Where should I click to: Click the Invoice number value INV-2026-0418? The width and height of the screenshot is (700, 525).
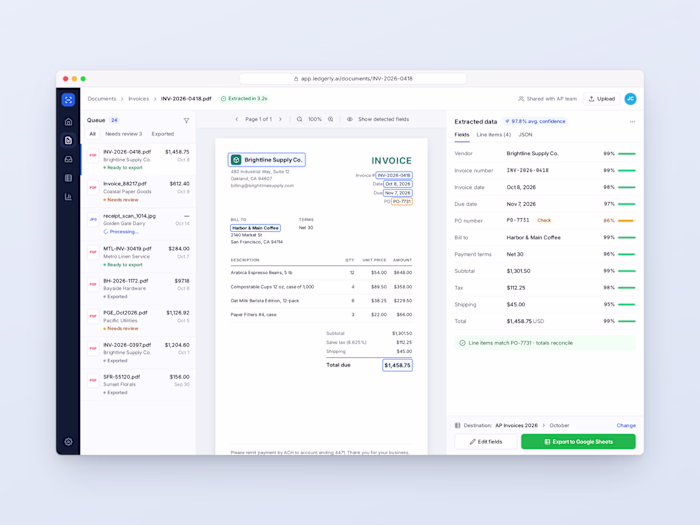pyautogui.click(x=528, y=171)
